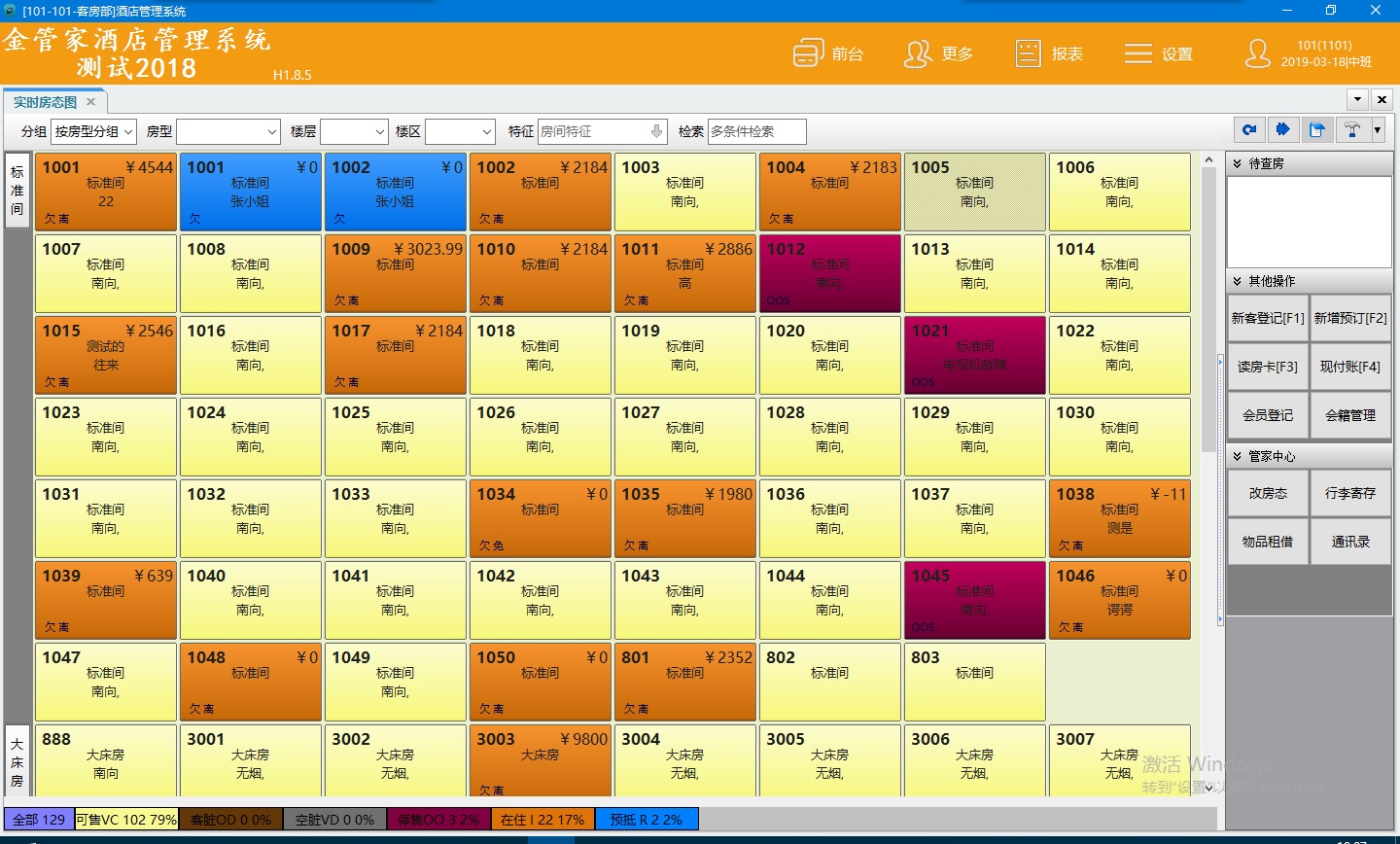Filter by the blue 预抵 R legend
1400x844 pixels.
[x=647, y=820]
